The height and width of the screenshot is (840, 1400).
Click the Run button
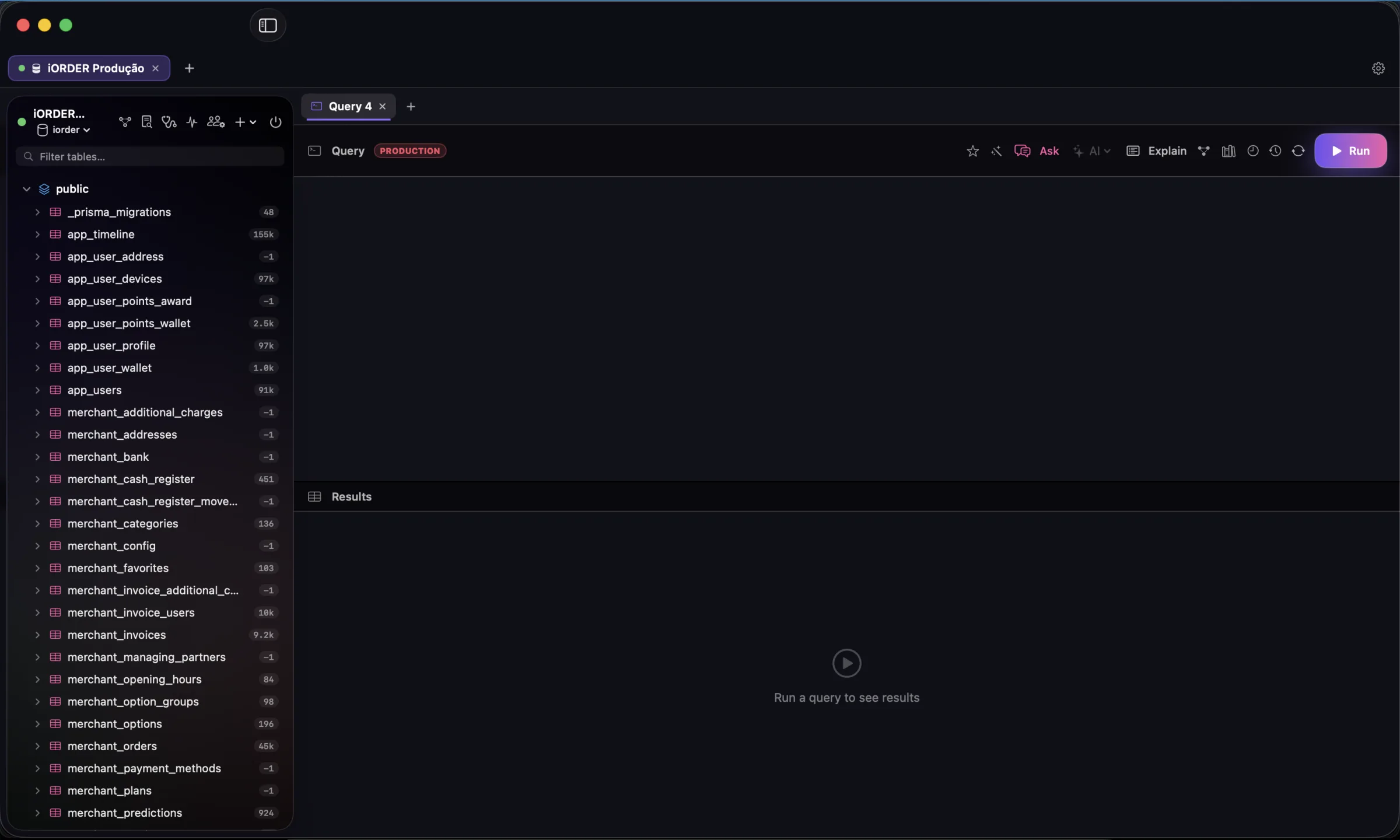1350,150
